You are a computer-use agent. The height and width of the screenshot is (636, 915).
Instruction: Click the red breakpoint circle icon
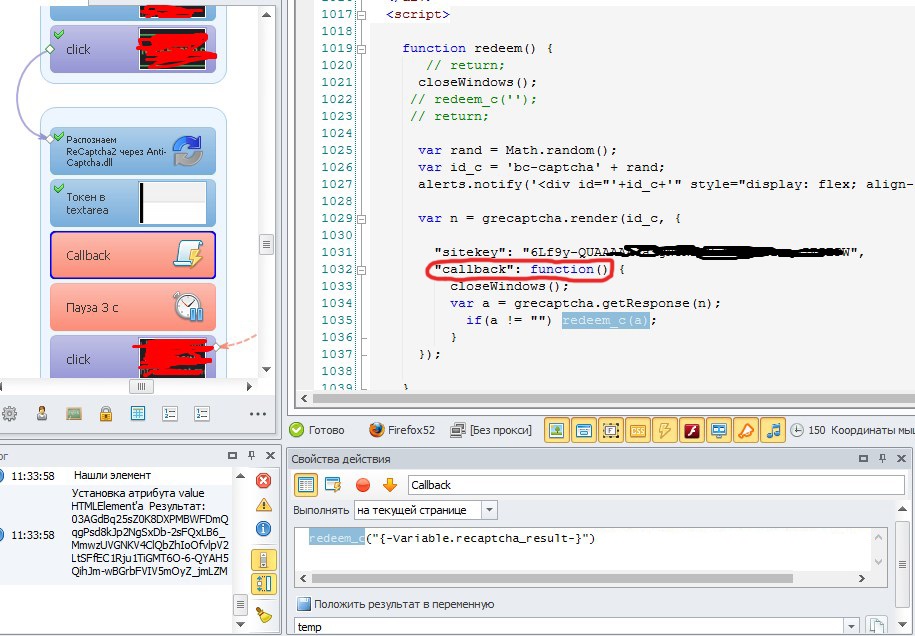[x=363, y=485]
